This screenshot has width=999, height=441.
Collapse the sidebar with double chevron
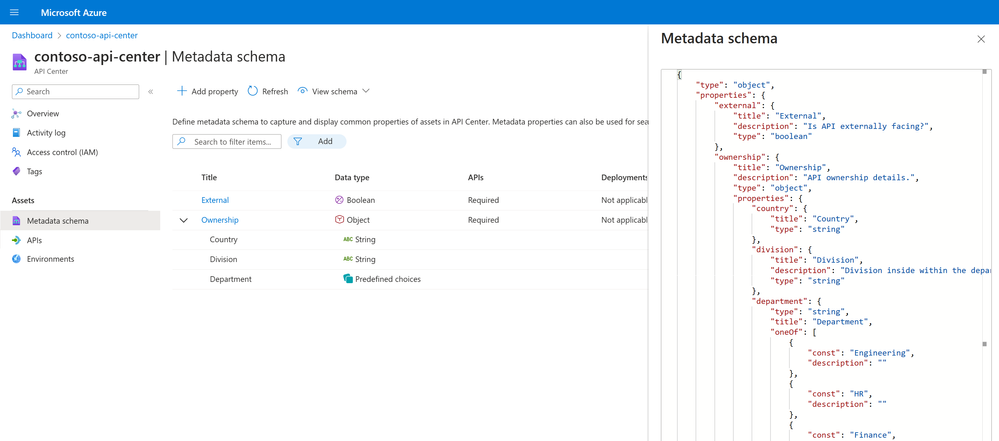(x=150, y=92)
